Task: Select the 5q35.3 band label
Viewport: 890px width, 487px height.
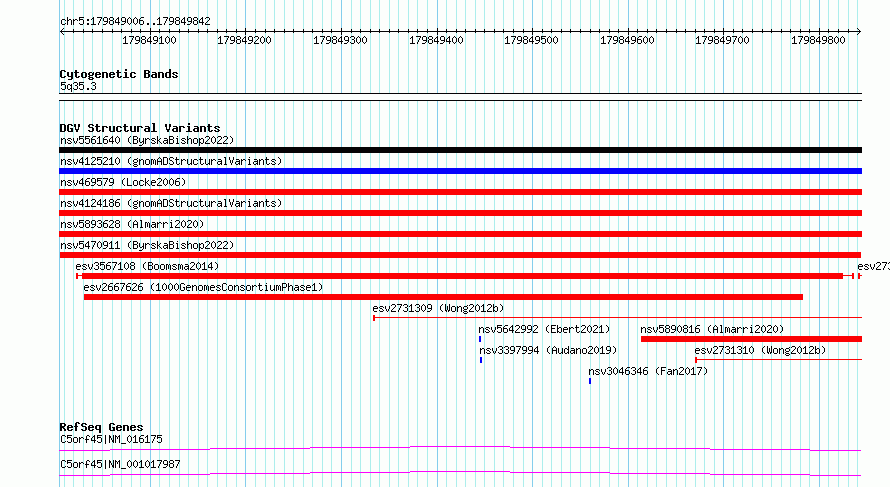Action: [x=78, y=86]
